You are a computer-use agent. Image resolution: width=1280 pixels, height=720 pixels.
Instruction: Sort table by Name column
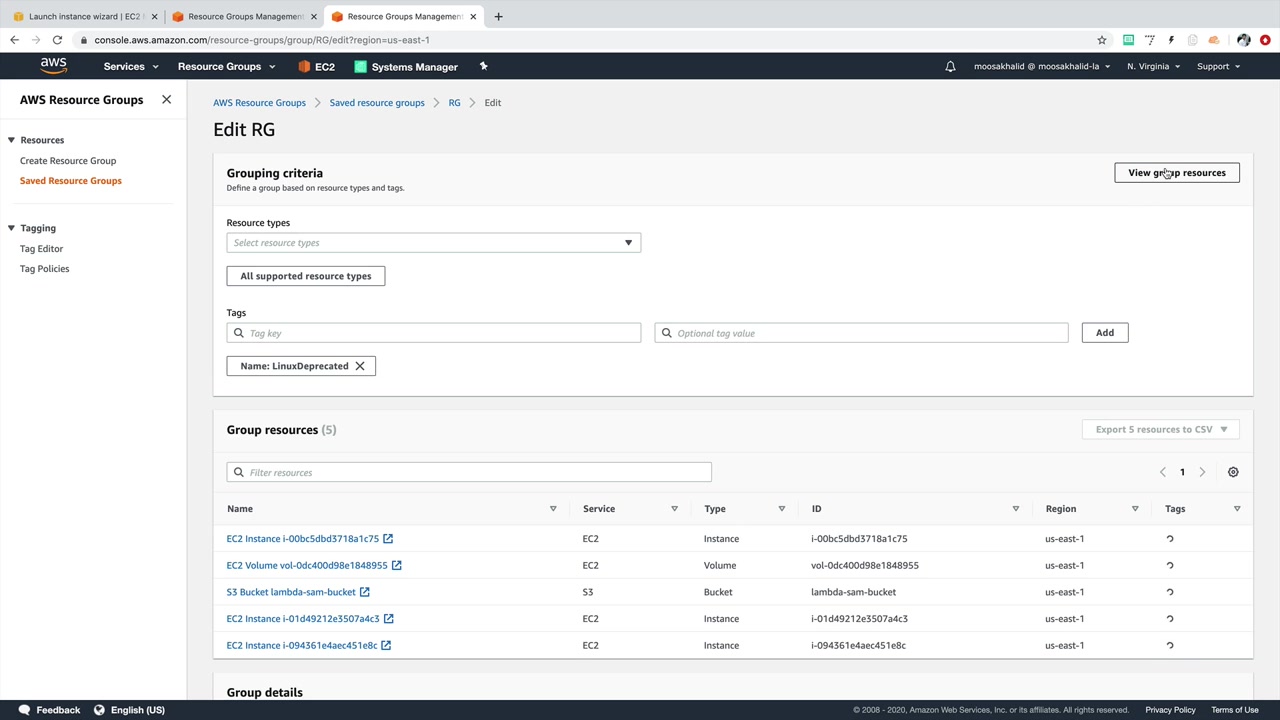click(x=553, y=509)
